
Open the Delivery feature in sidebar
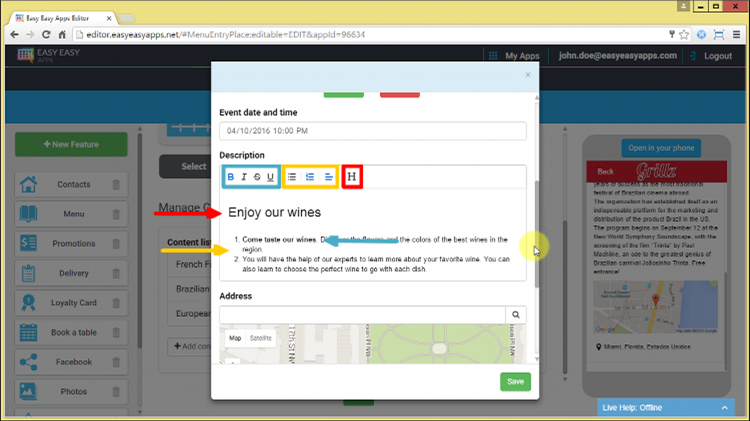71,273
